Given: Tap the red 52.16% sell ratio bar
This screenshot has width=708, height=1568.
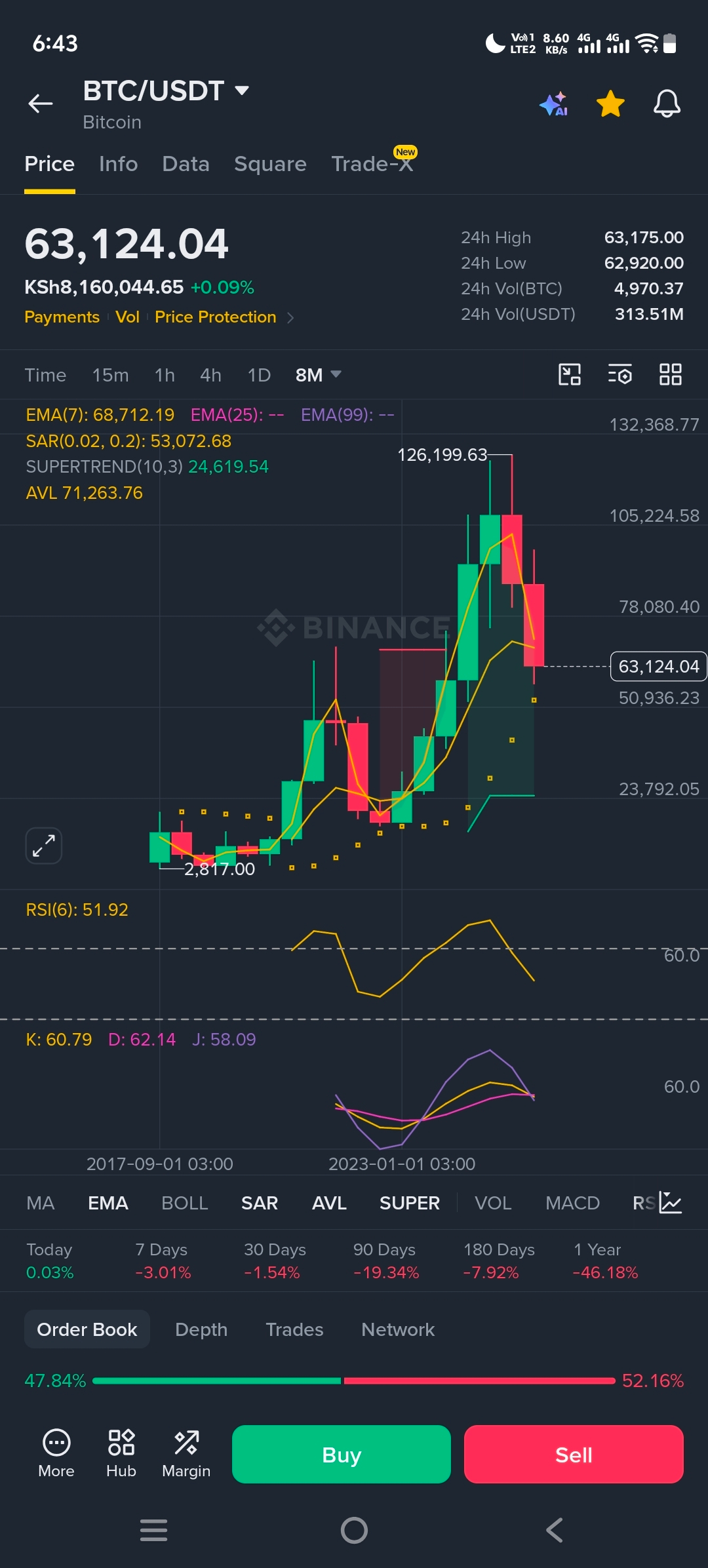Looking at the screenshot, I should (x=480, y=1381).
